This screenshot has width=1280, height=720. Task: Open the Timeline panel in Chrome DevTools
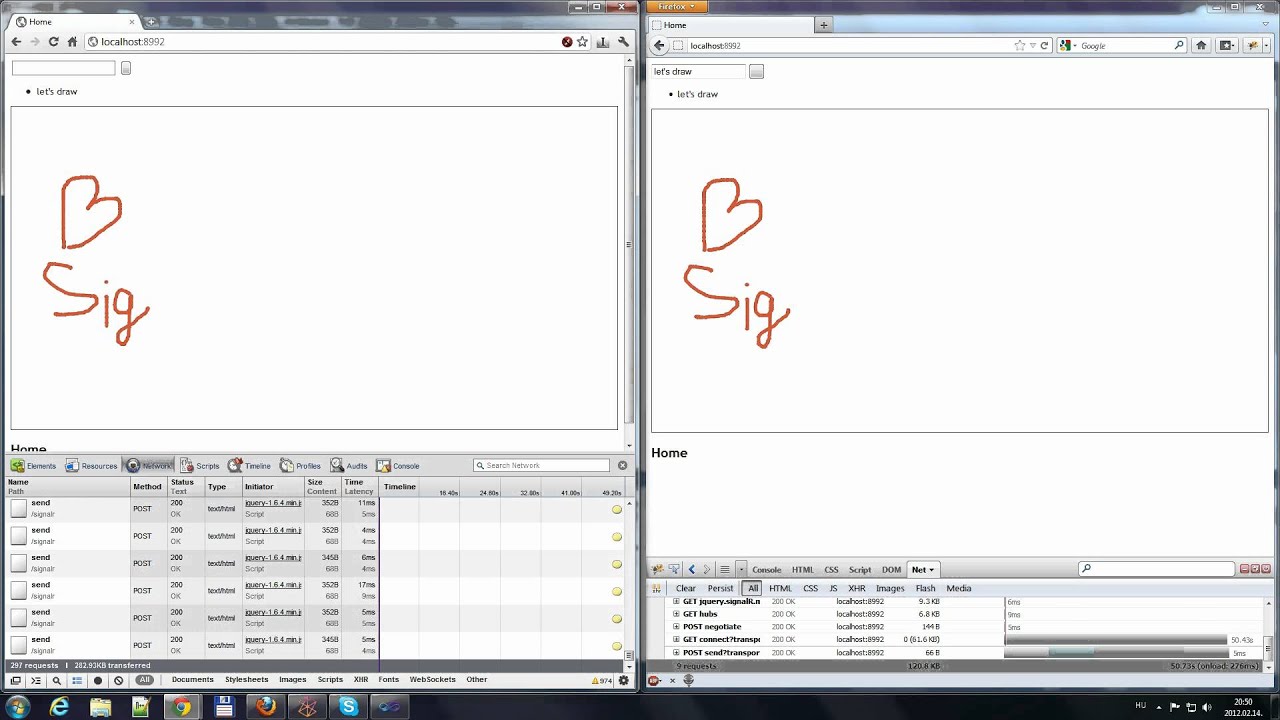pyautogui.click(x=249, y=466)
